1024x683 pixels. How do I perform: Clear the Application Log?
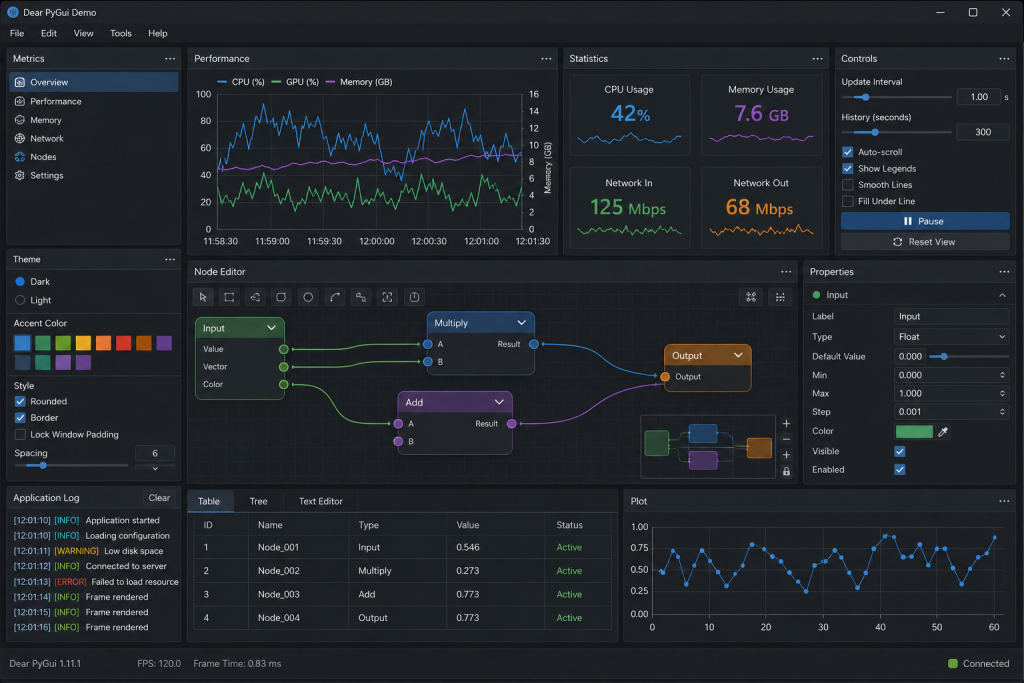(x=159, y=498)
